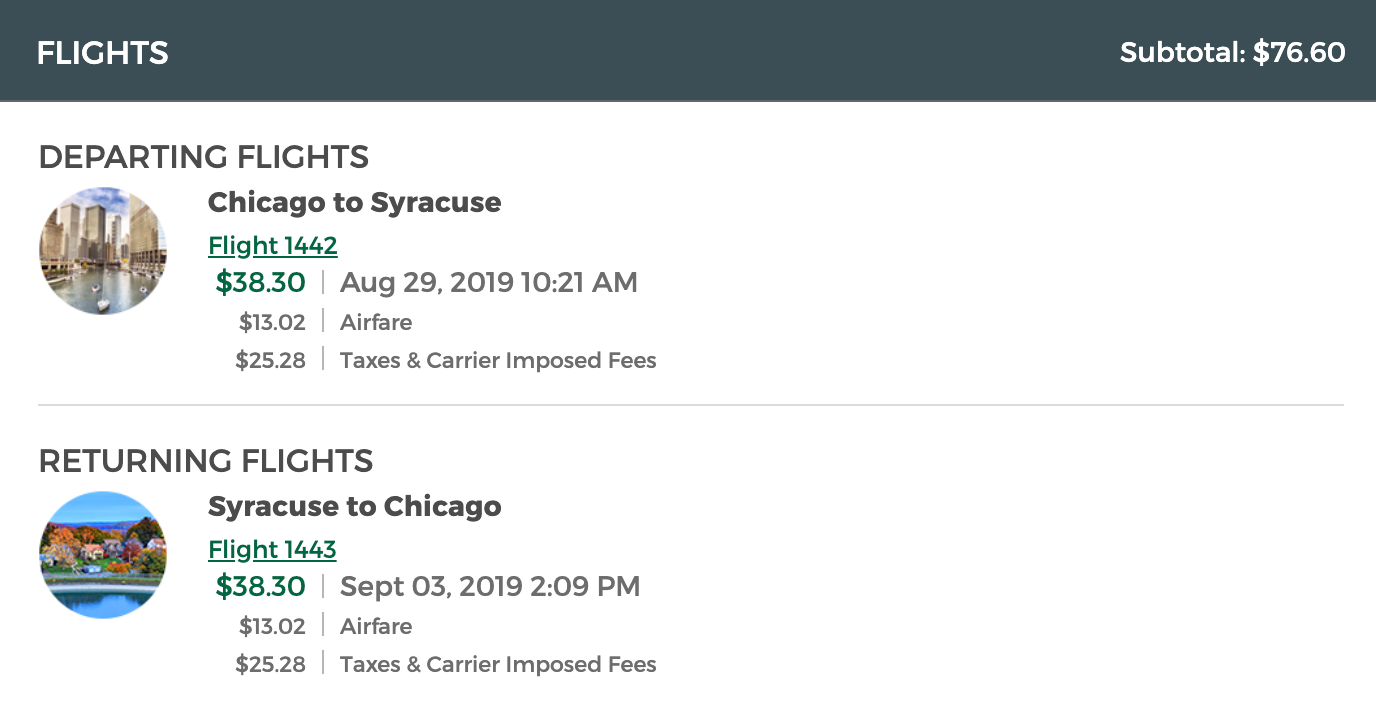
Task: Select the RETURNING FLIGHTS heading
Action: 205,461
